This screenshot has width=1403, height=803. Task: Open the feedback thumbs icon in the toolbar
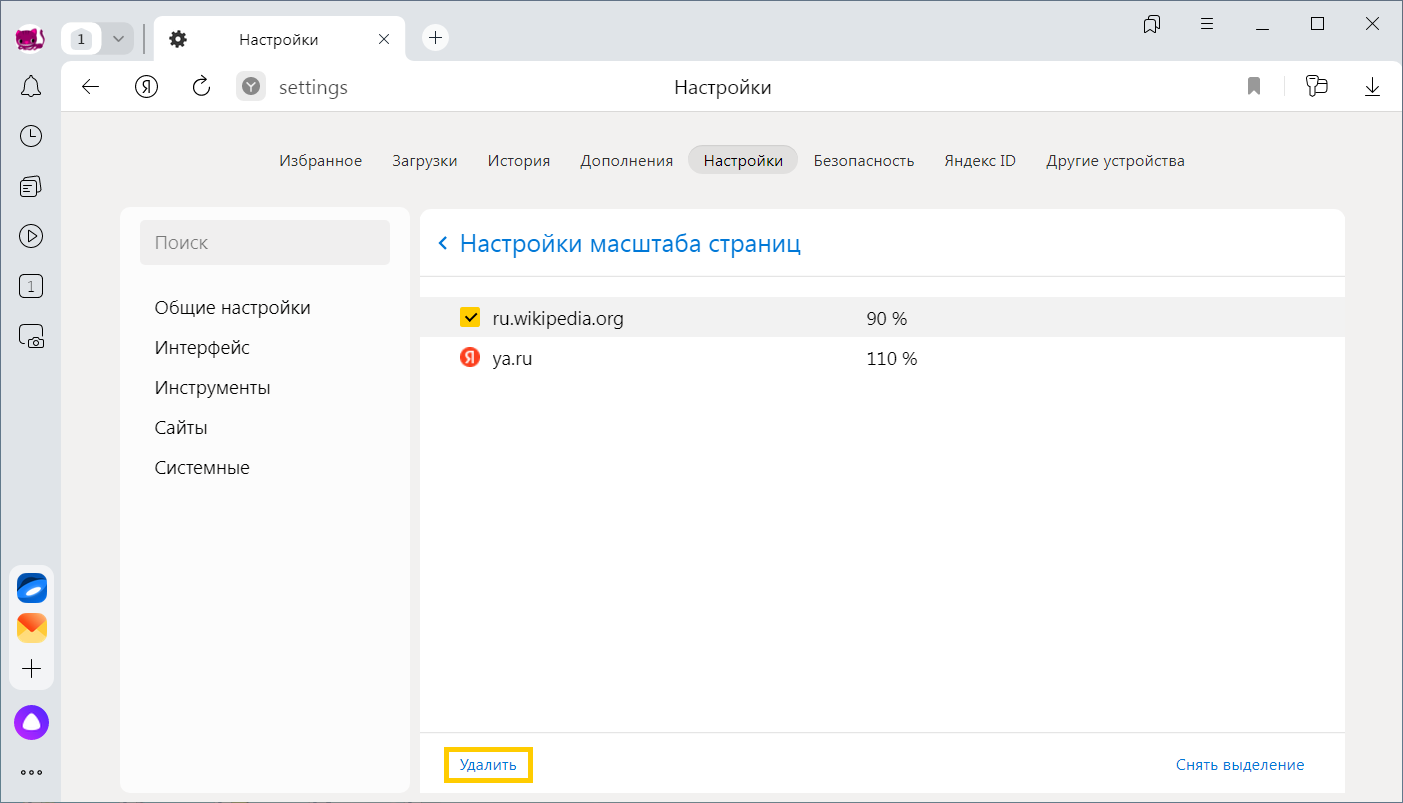coord(1317,87)
